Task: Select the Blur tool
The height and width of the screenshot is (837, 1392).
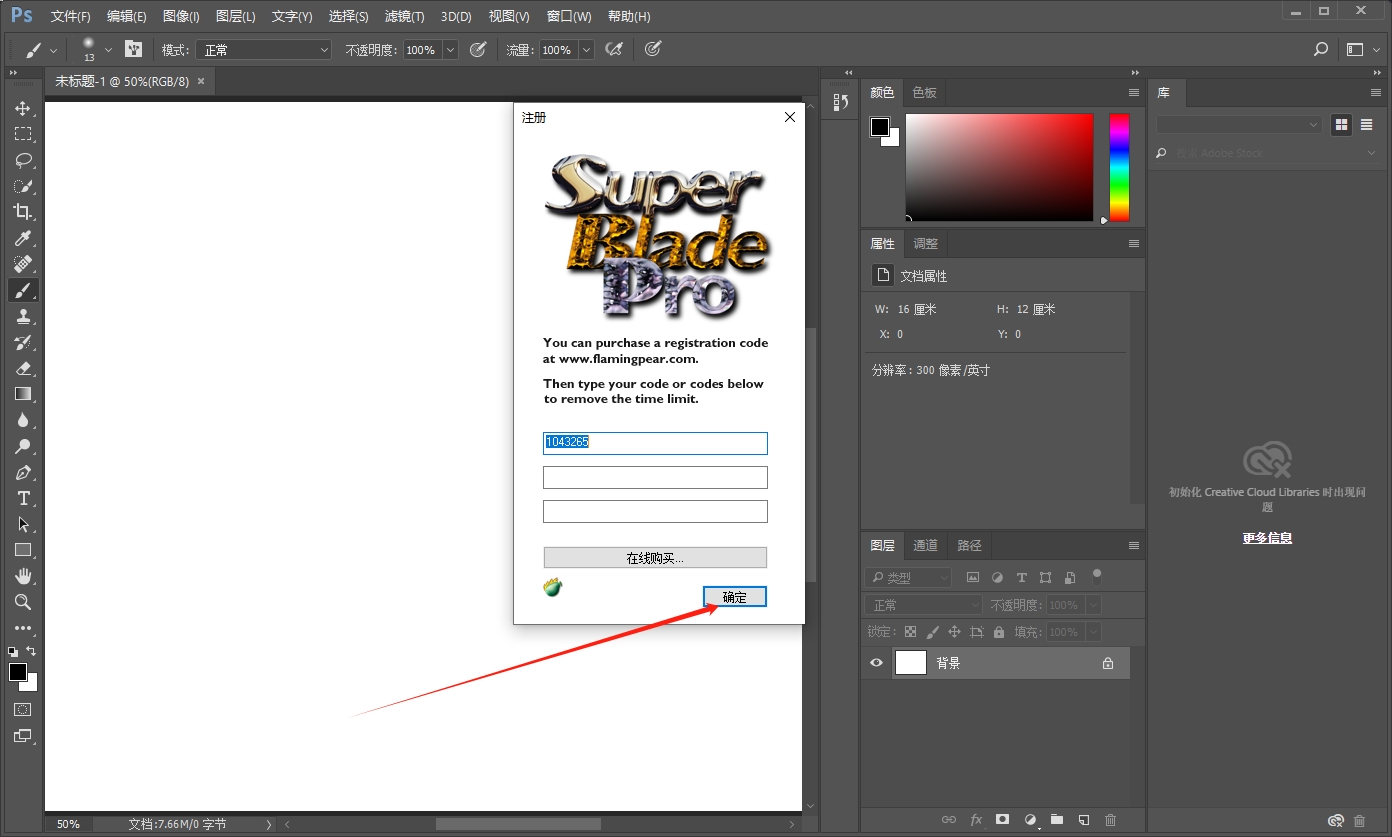Action: click(x=22, y=420)
